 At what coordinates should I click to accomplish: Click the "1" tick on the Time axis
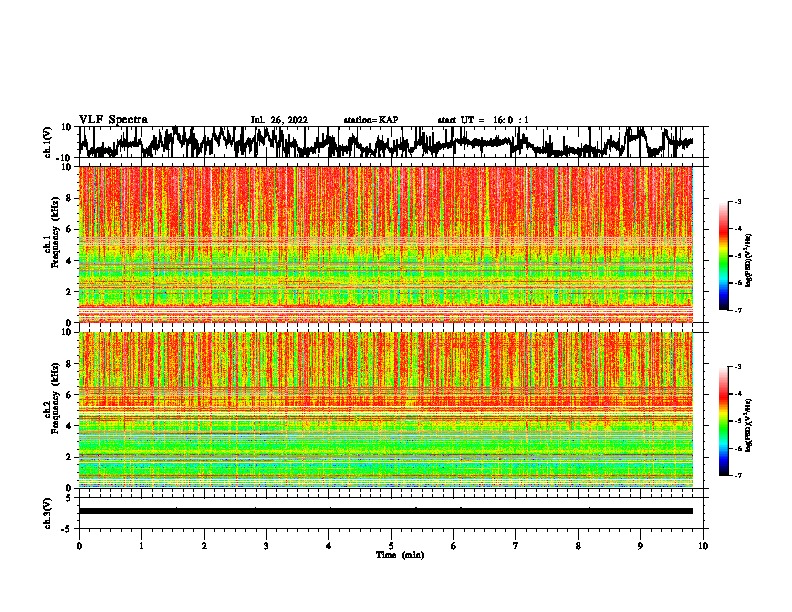click(141, 546)
